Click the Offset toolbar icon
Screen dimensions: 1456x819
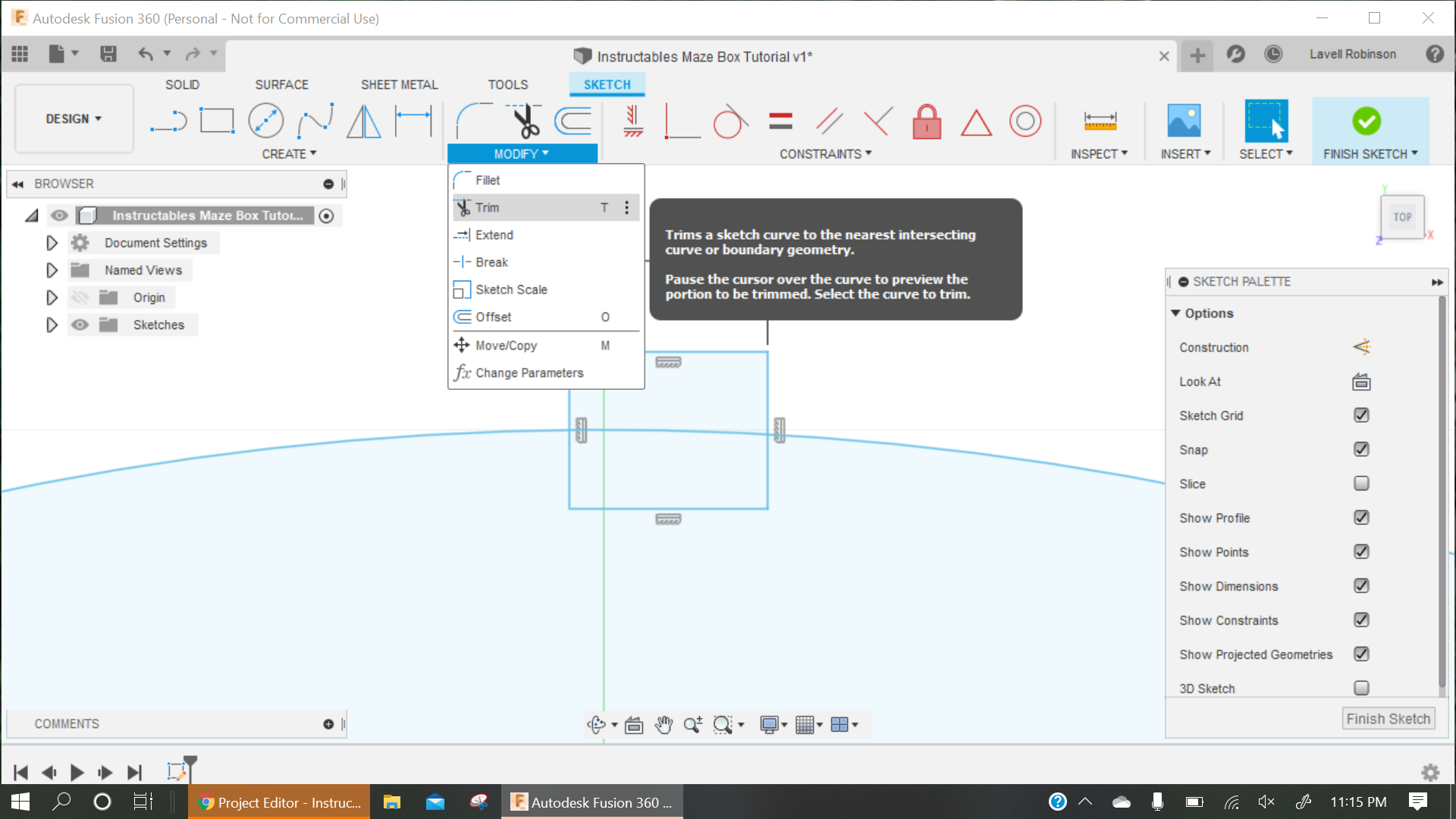tap(573, 121)
